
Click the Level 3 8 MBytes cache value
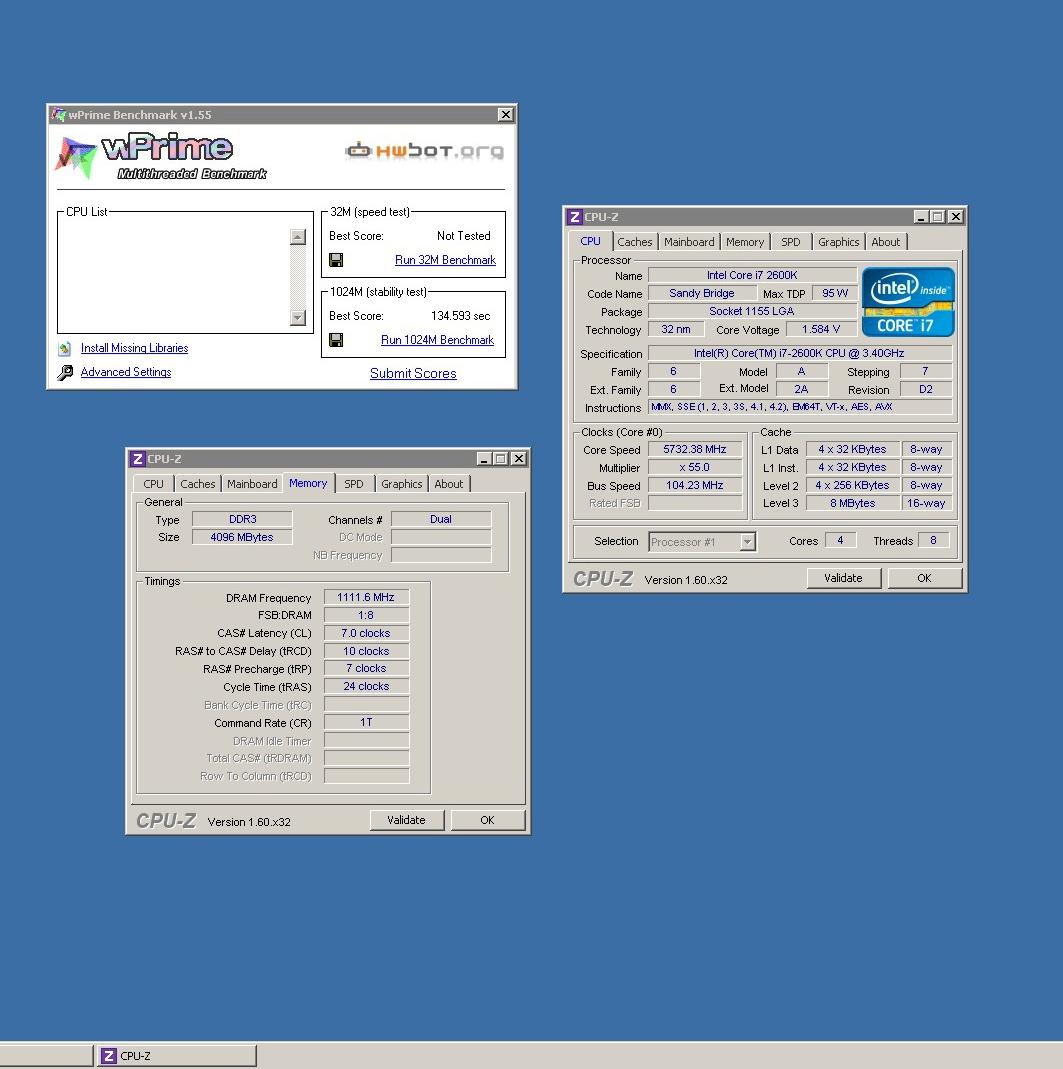tap(853, 503)
